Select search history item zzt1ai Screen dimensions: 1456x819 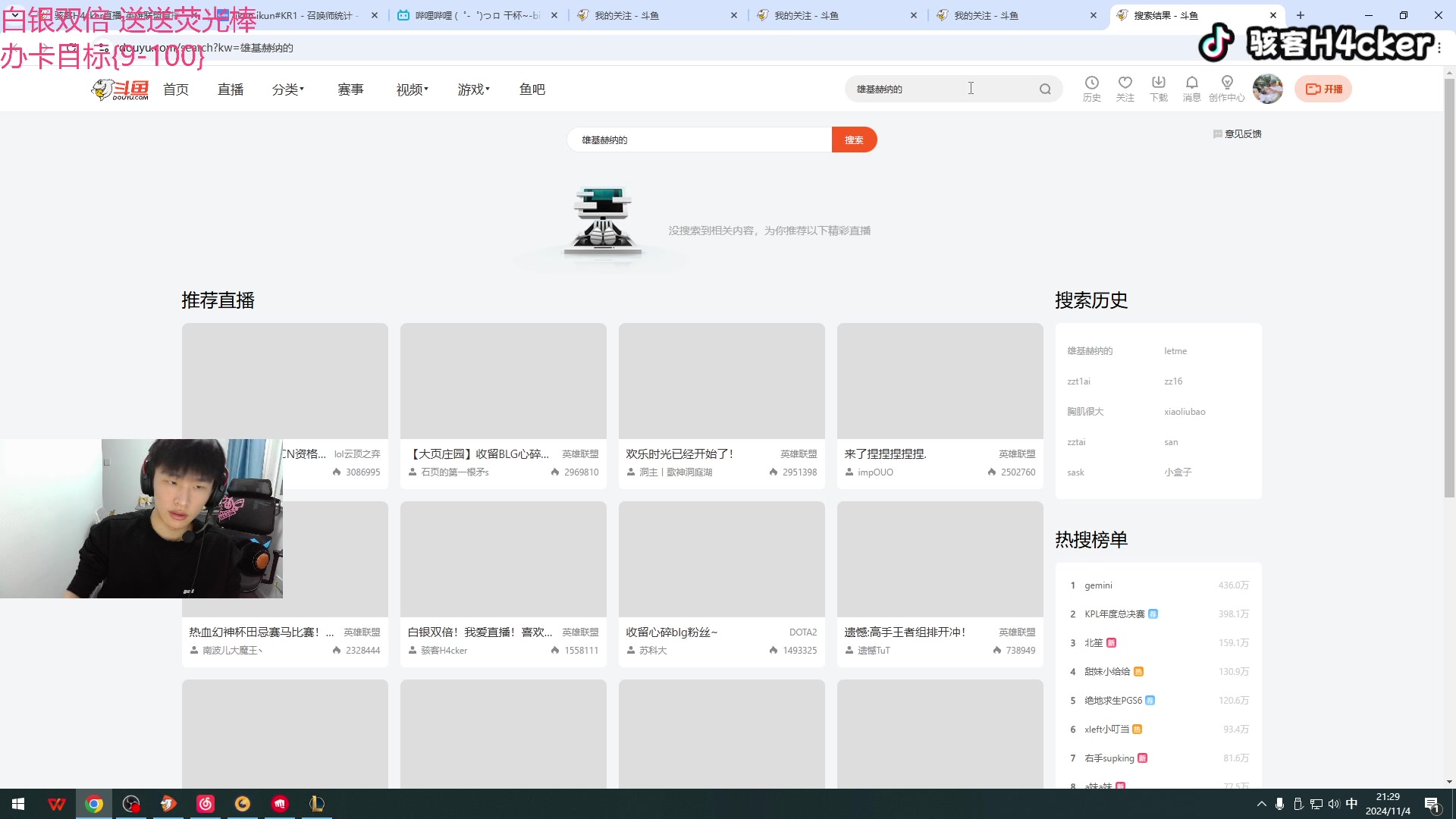[1078, 381]
